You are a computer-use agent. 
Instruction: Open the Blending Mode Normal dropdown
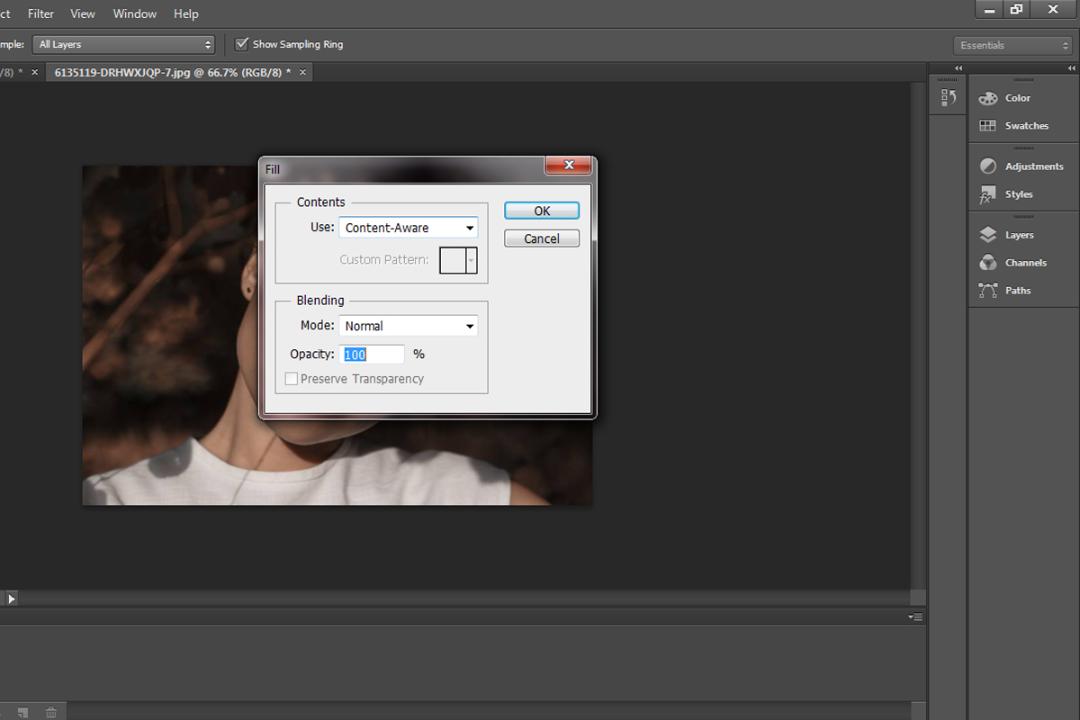pos(408,326)
